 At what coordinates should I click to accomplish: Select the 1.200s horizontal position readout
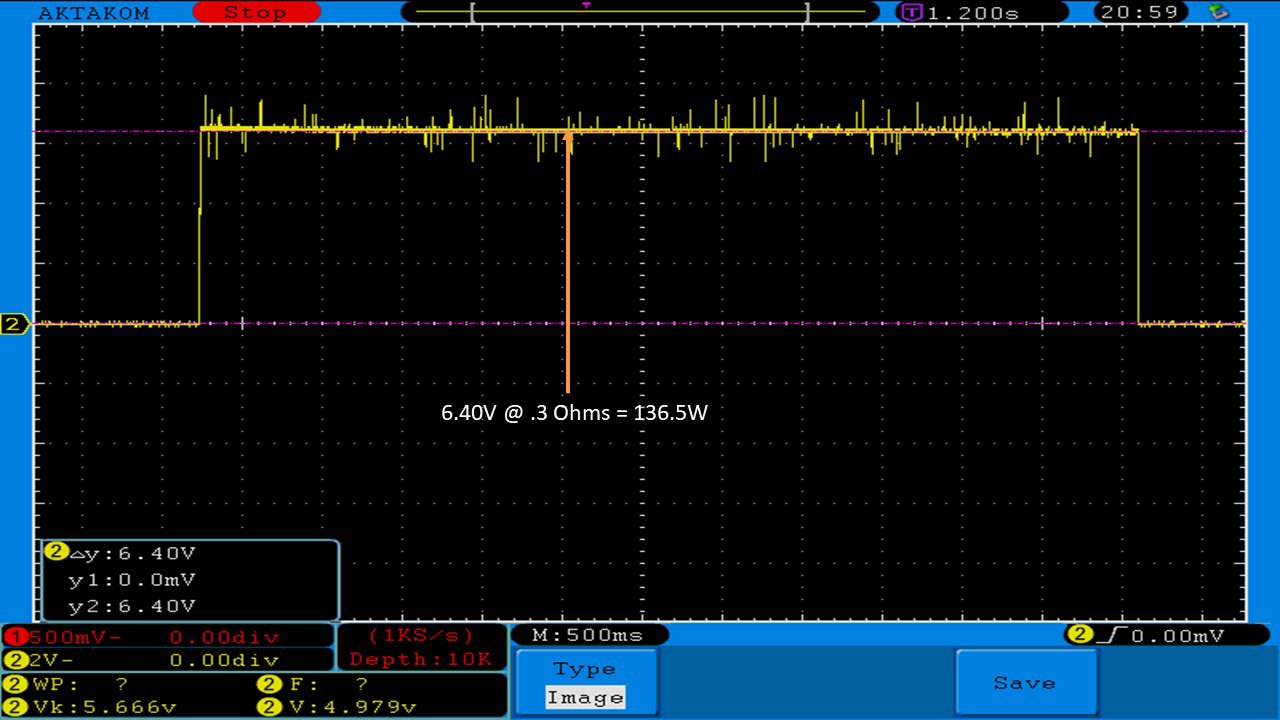(972, 13)
